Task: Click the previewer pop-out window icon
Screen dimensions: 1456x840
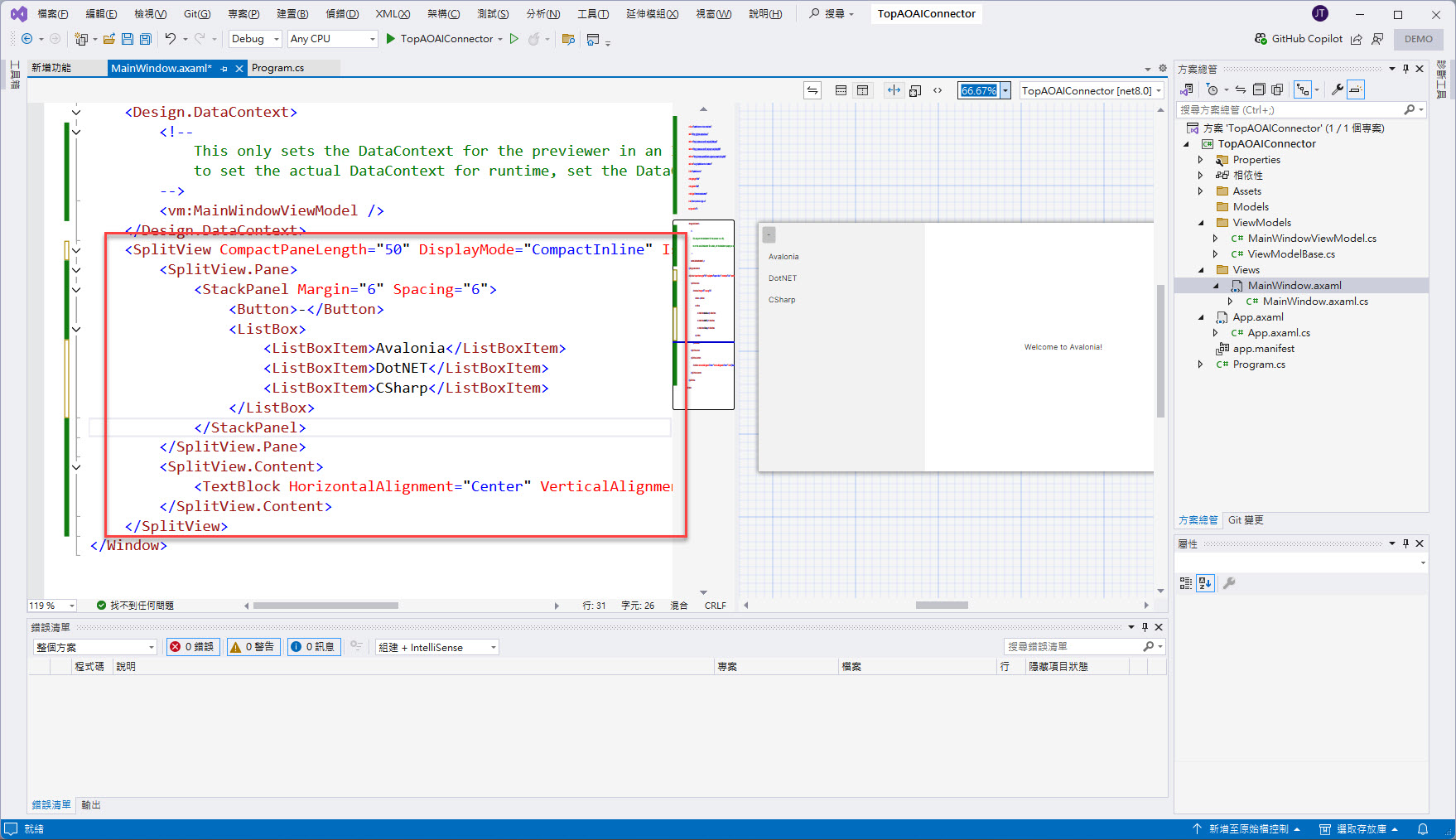Action: coord(915,90)
